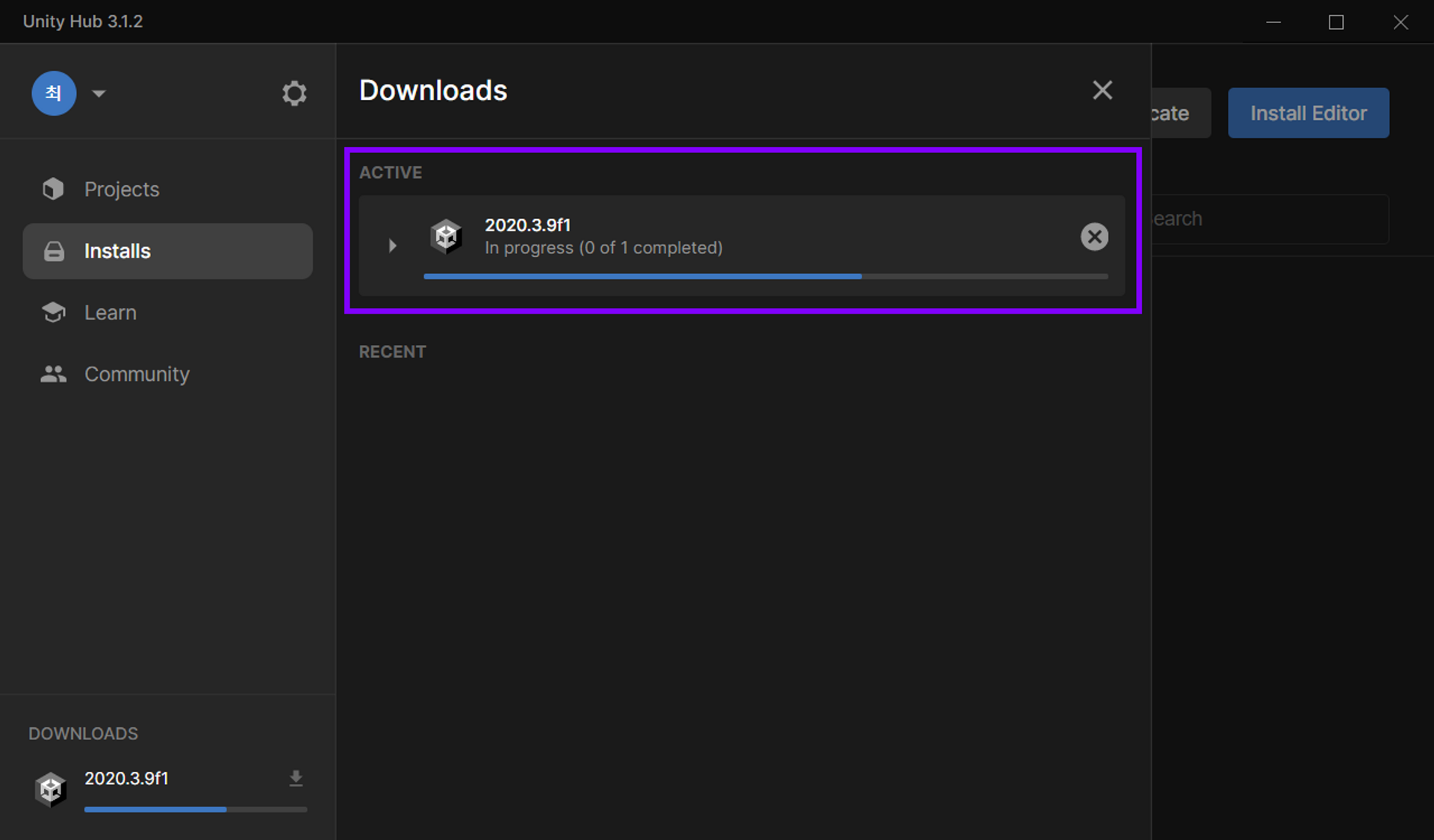Click the Learn graduation cap icon
This screenshot has width=1434, height=840.
click(54, 312)
